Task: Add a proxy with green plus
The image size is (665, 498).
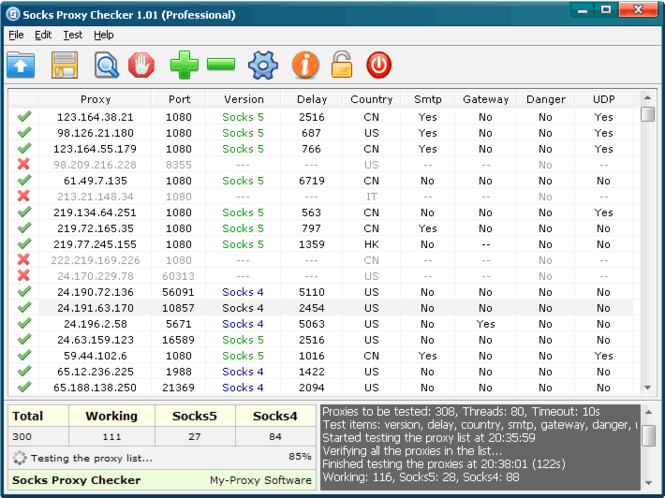Action: pyautogui.click(x=184, y=64)
